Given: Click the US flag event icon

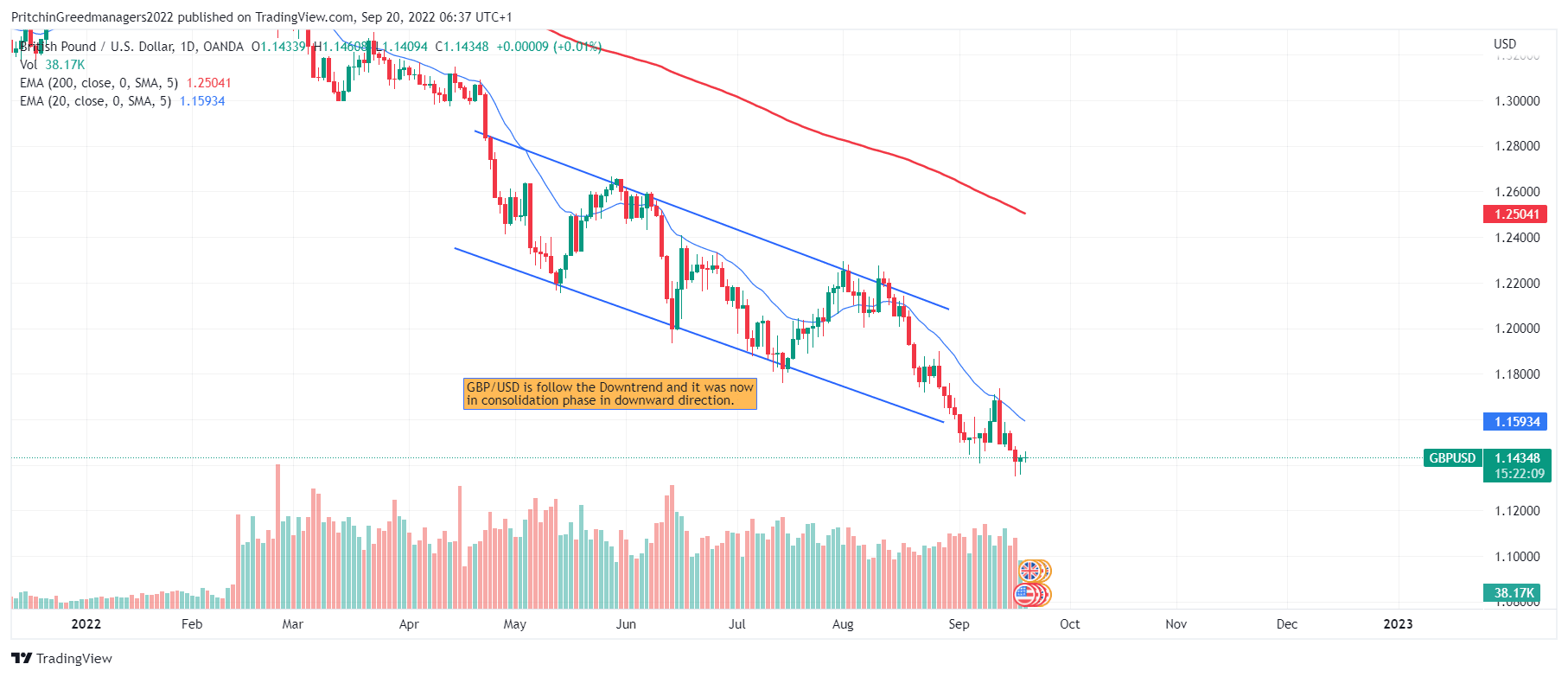Looking at the screenshot, I should pos(1025,595).
